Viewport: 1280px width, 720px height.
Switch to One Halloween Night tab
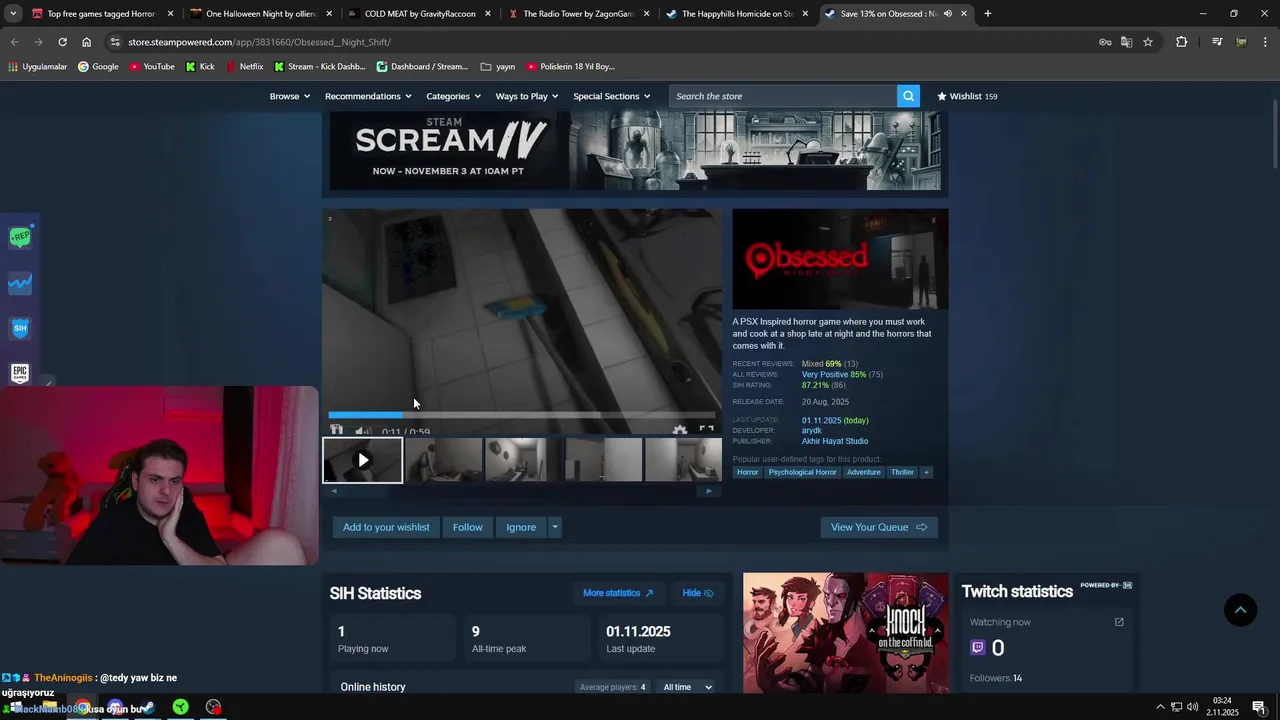click(260, 14)
